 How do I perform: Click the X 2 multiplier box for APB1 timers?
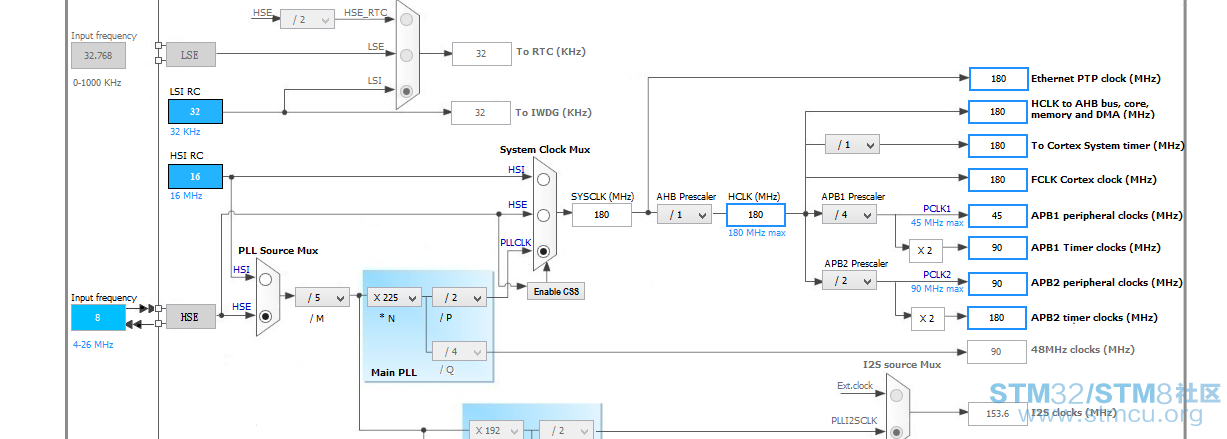click(x=924, y=249)
